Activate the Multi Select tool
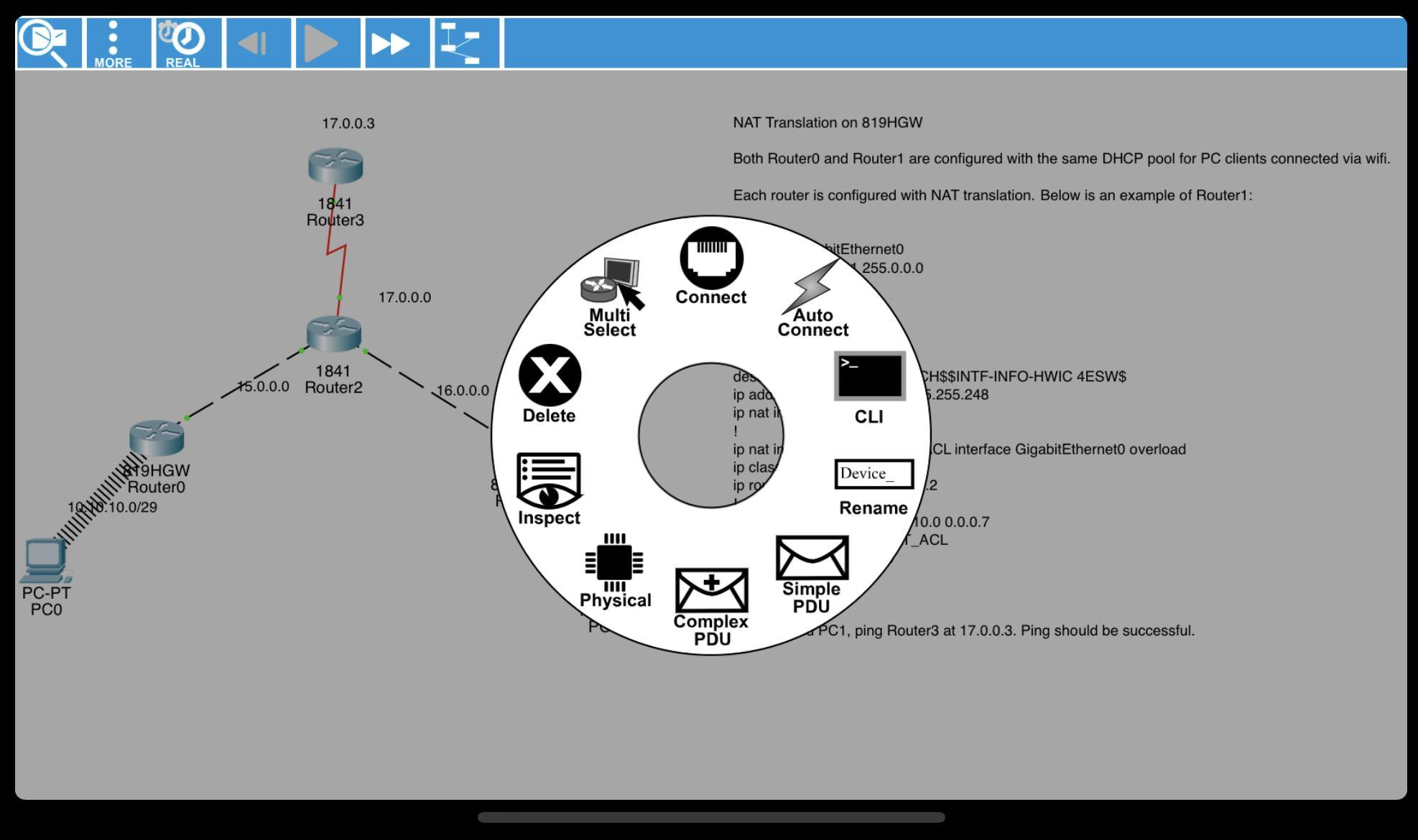1418x840 pixels. click(x=610, y=298)
